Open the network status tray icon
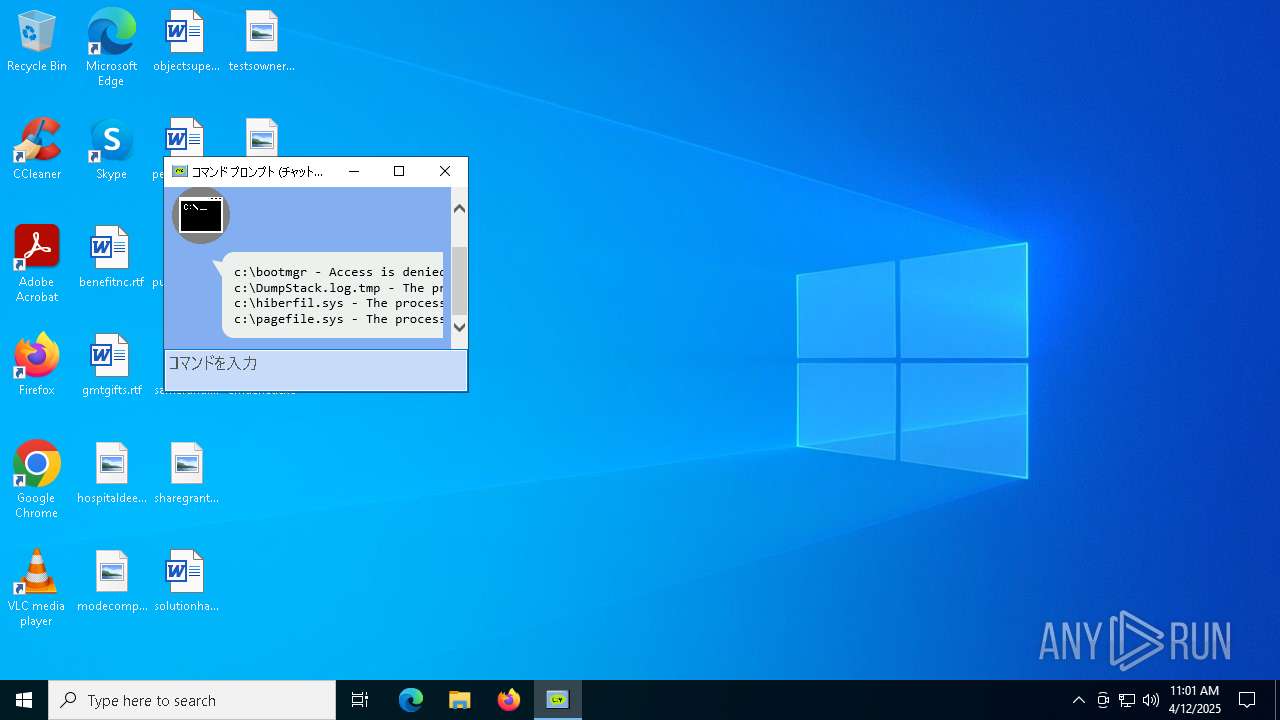 tap(1127, 700)
